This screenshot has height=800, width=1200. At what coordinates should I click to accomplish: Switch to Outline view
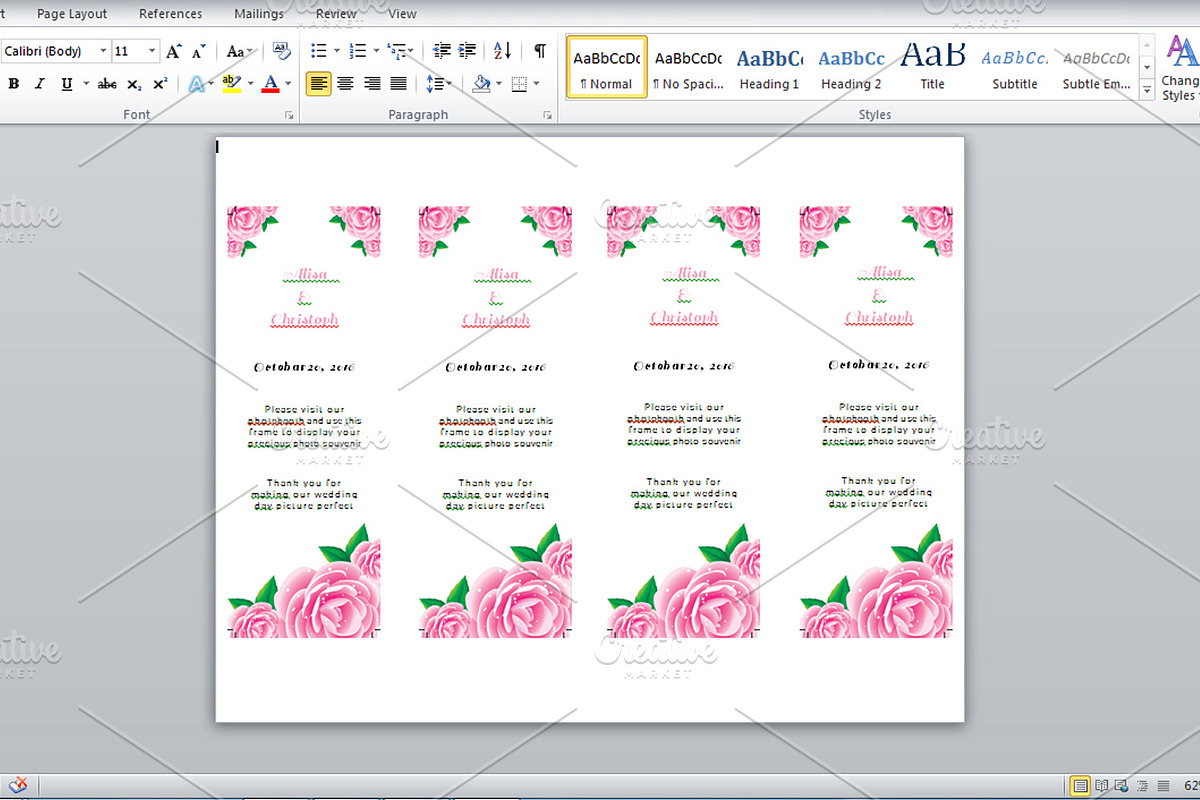[1142, 785]
